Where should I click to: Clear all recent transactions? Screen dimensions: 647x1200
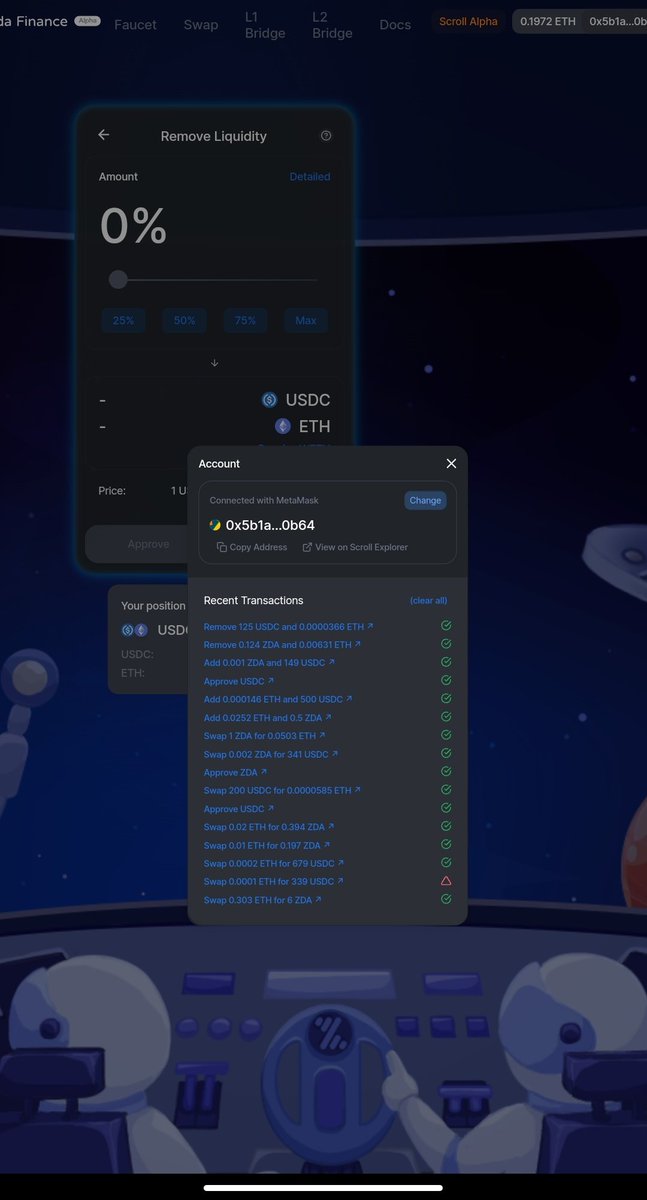[x=428, y=601]
